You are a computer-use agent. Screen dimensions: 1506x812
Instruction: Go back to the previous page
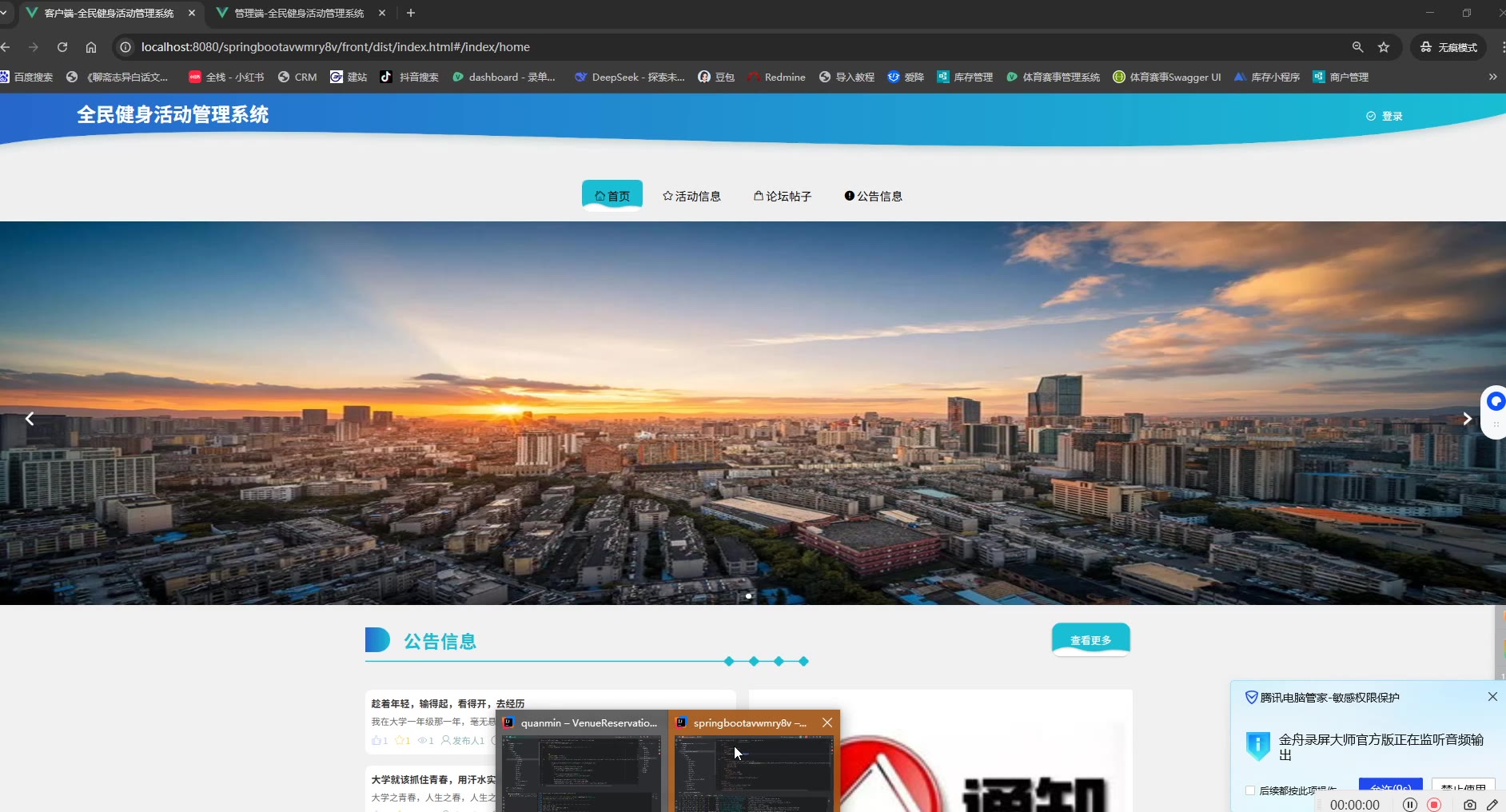6,47
